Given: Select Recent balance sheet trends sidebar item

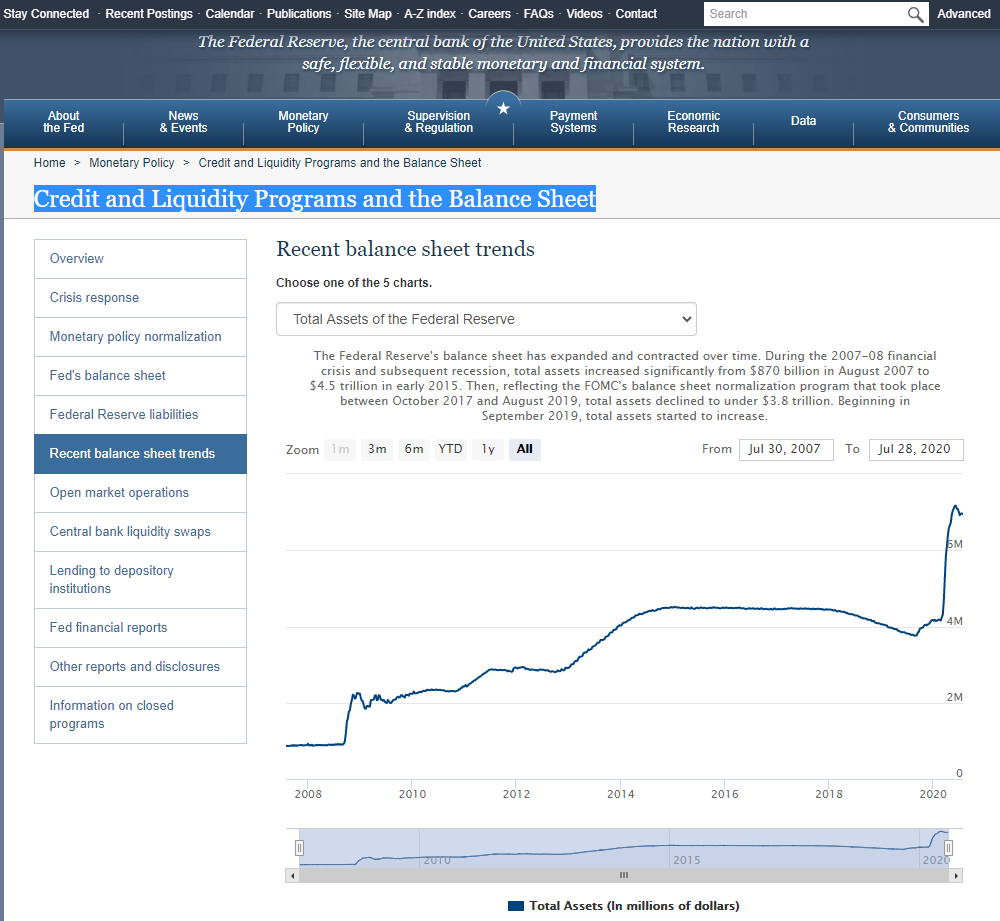Looking at the screenshot, I should click(x=140, y=454).
